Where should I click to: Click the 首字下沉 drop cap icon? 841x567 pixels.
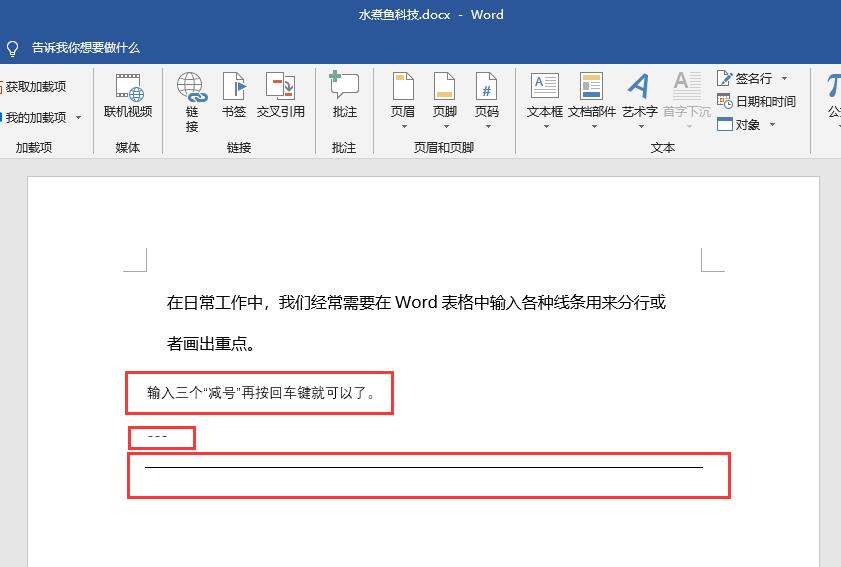(x=687, y=86)
